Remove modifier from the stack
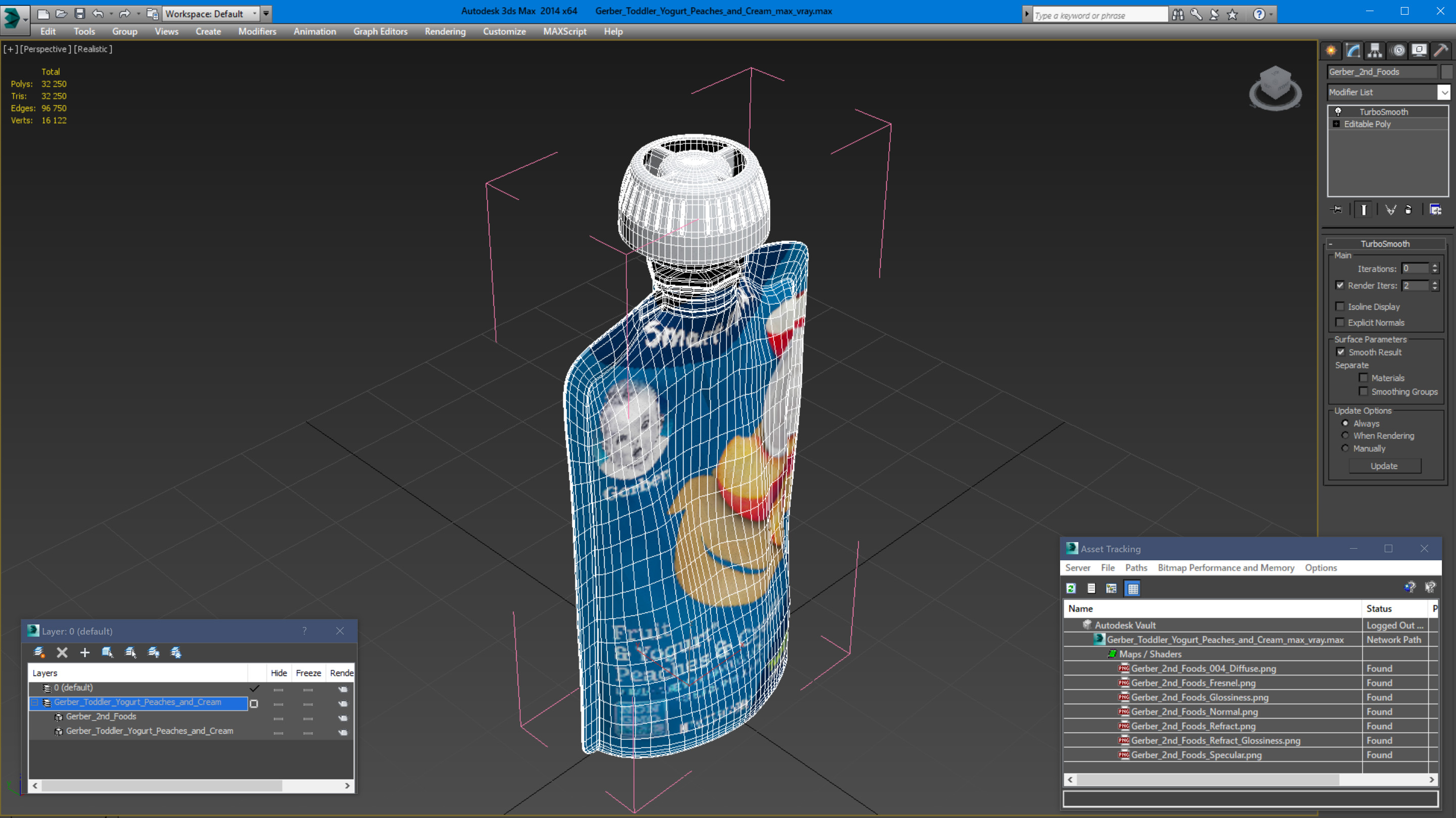1456x818 pixels. tap(1408, 210)
